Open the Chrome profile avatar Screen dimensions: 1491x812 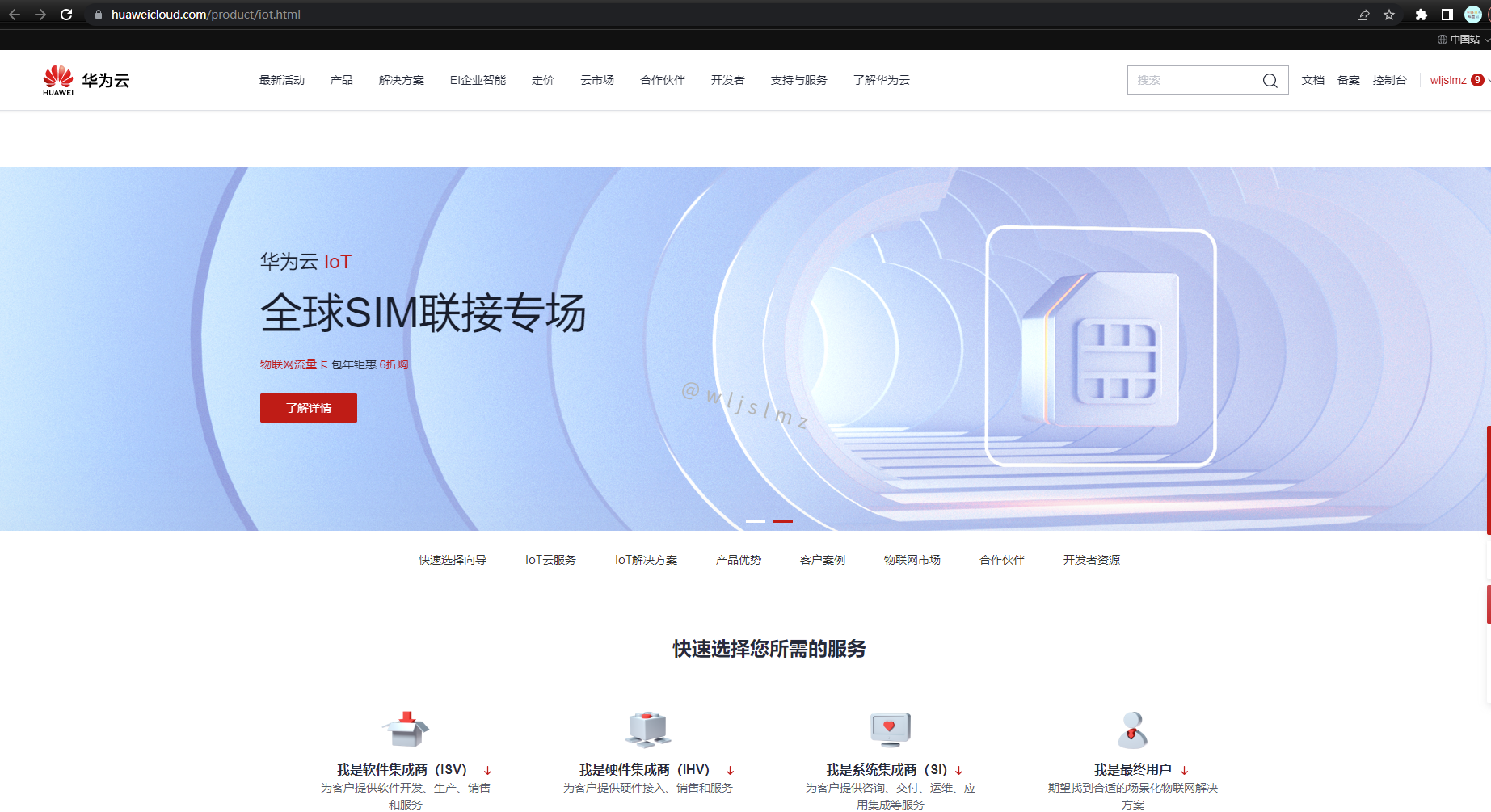tap(1473, 15)
